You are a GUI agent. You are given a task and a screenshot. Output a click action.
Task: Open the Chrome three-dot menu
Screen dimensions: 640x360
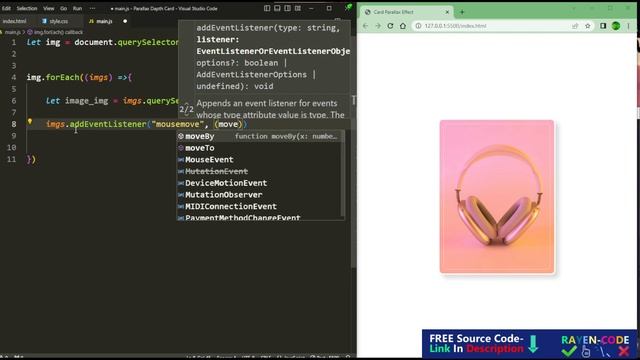tap(629, 26)
